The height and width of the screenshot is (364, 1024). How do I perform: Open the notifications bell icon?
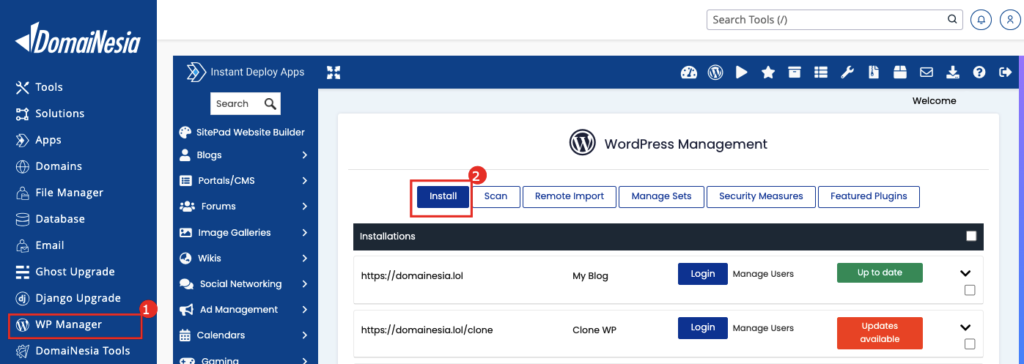(x=980, y=20)
